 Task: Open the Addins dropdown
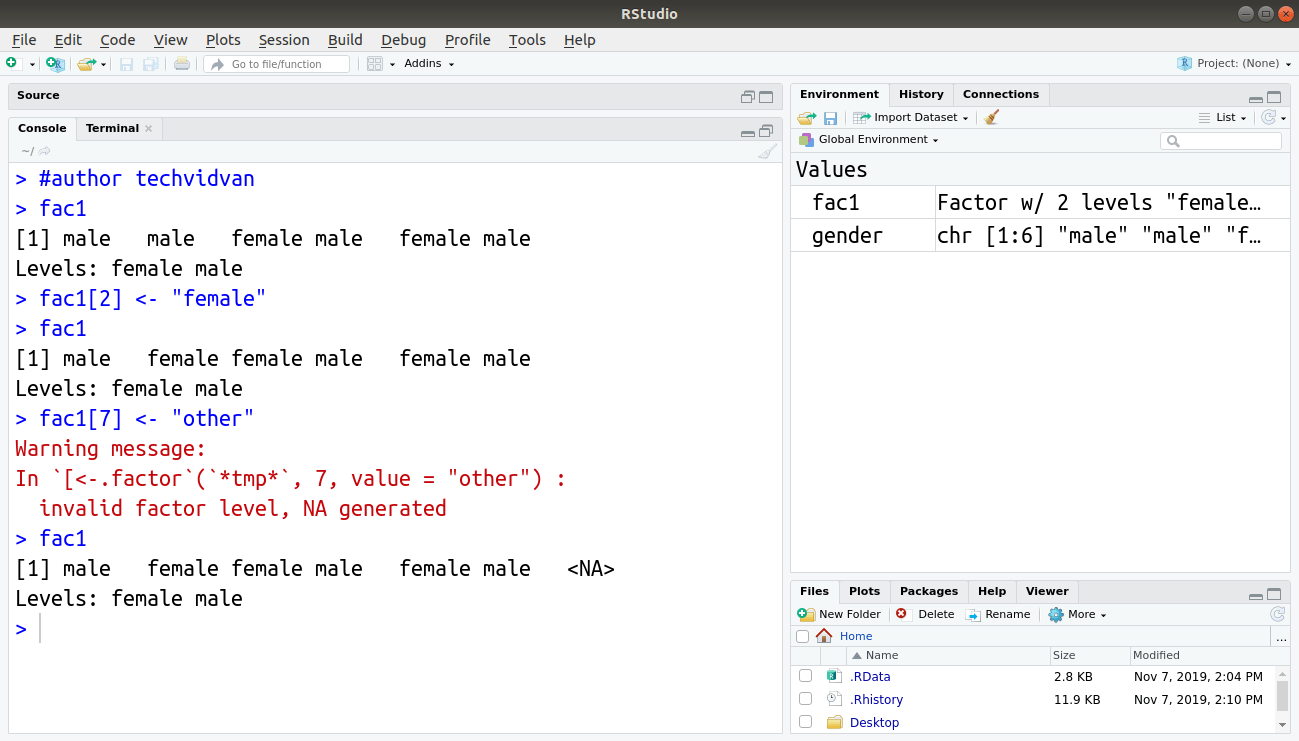[x=429, y=64]
